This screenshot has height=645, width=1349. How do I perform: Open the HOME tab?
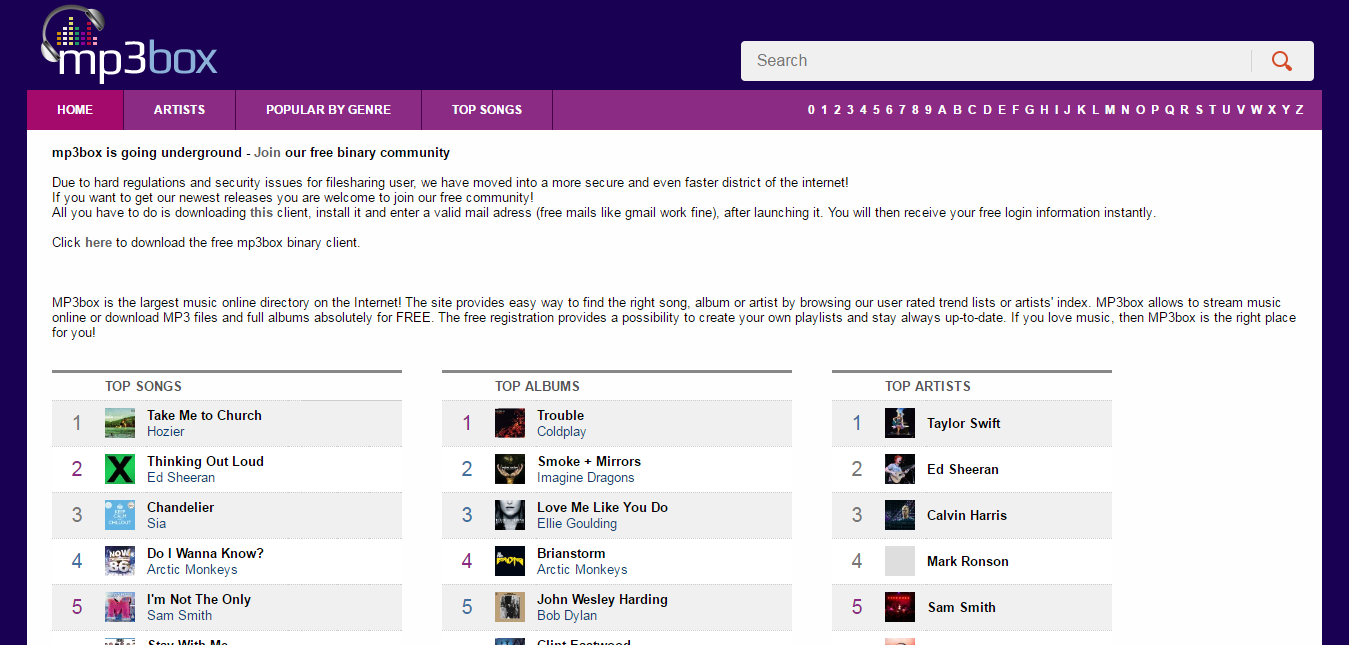click(75, 110)
